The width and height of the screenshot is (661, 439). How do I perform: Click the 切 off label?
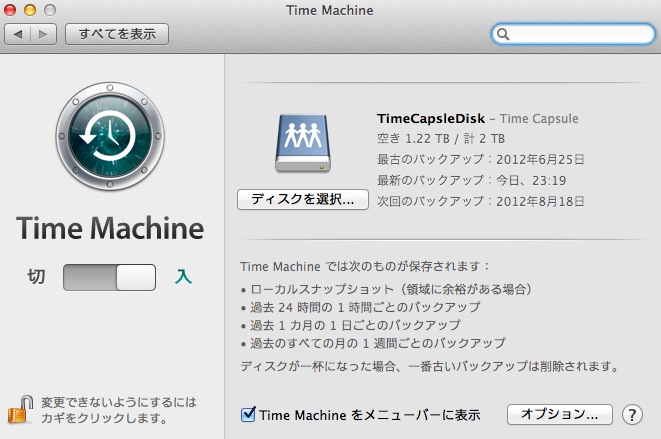coord(36,277)
